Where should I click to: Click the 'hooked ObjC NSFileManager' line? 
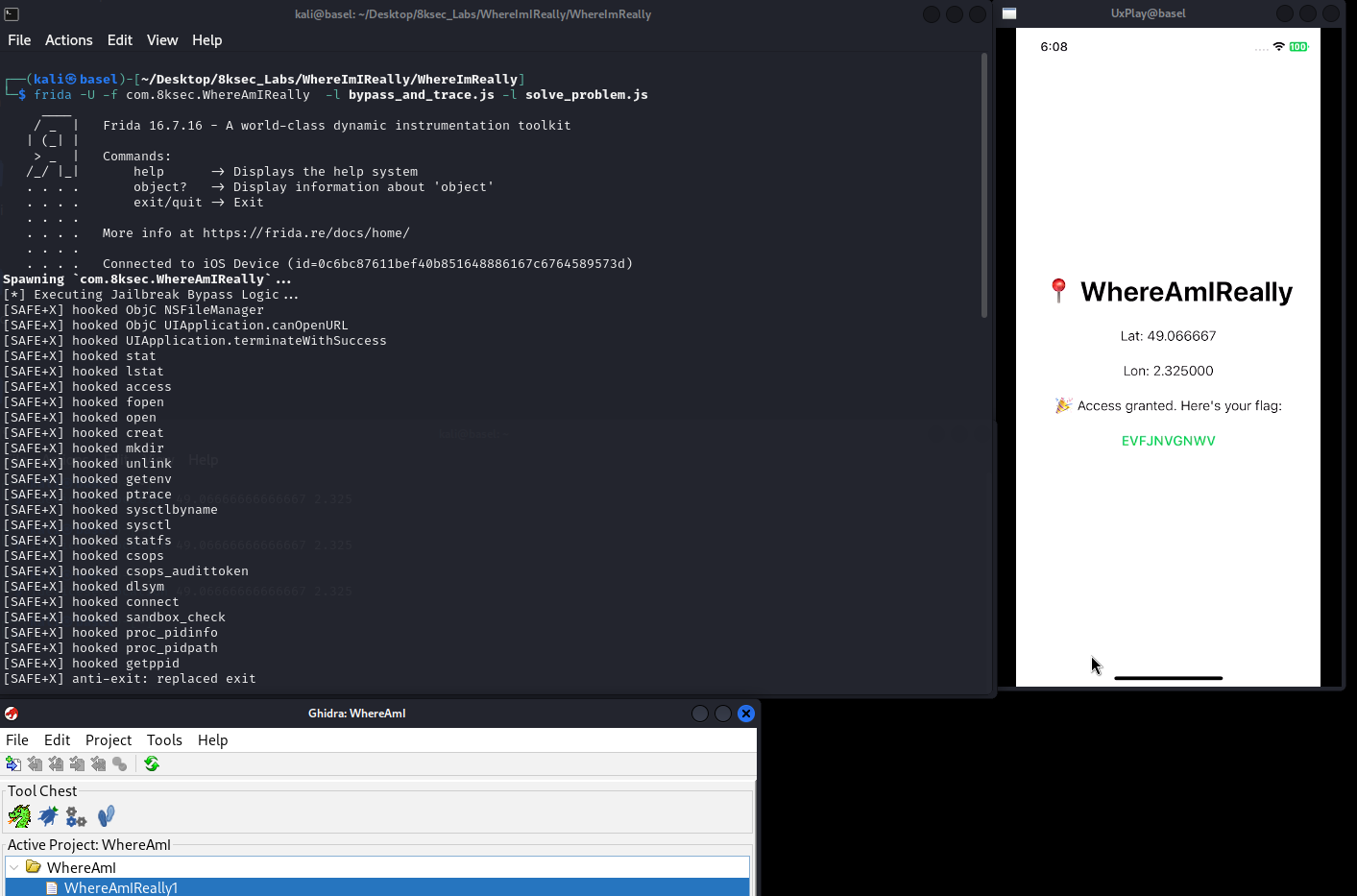coord(133,310)
